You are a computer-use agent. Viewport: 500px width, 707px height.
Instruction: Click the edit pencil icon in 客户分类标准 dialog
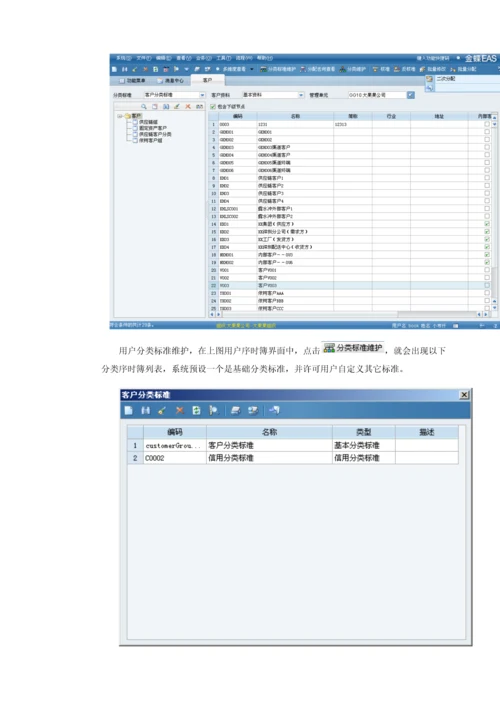point(162,410)
